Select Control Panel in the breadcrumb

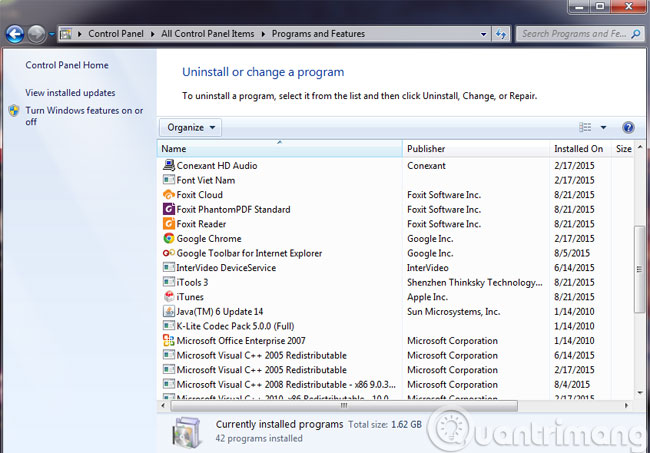pos(116,34)
